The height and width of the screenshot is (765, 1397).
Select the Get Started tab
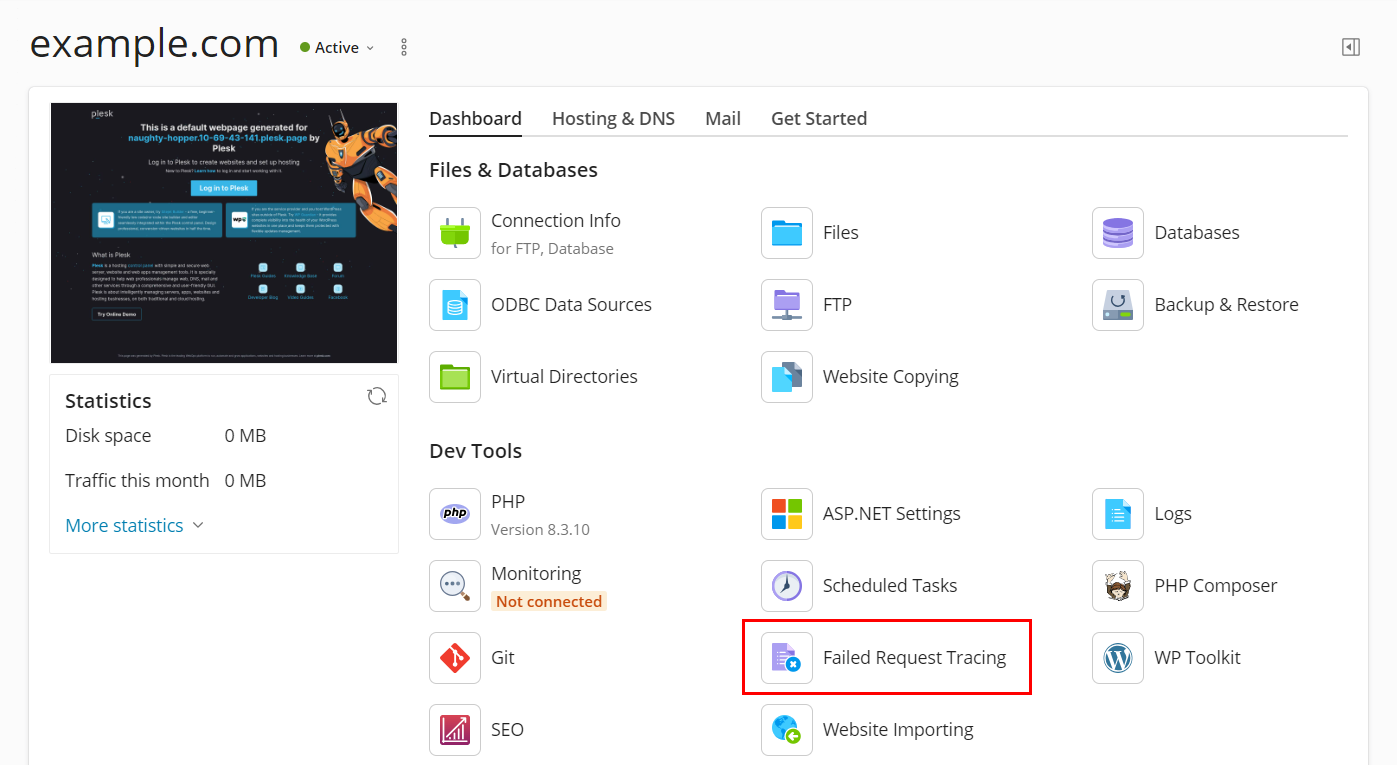(818, 119)
